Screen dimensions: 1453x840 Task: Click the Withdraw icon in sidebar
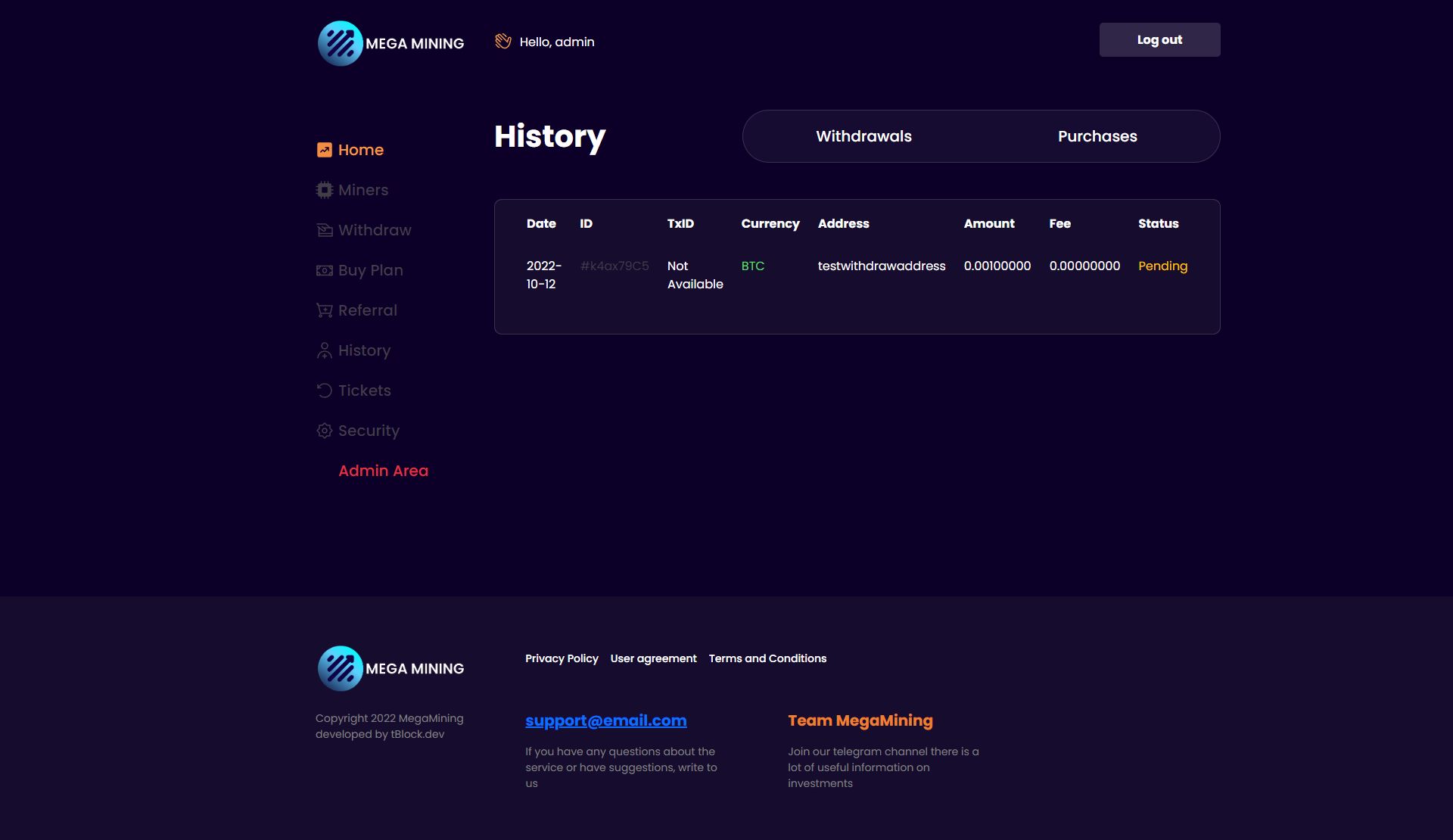(323, 231)
